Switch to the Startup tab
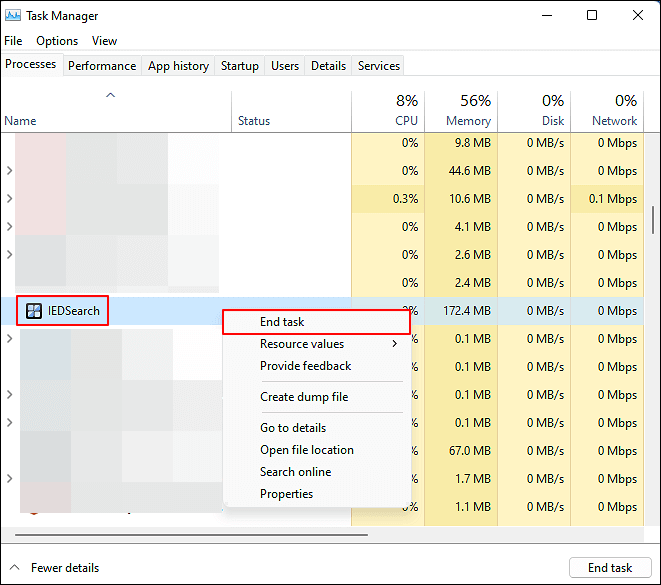Screen dimensions: 661x585 239,66
